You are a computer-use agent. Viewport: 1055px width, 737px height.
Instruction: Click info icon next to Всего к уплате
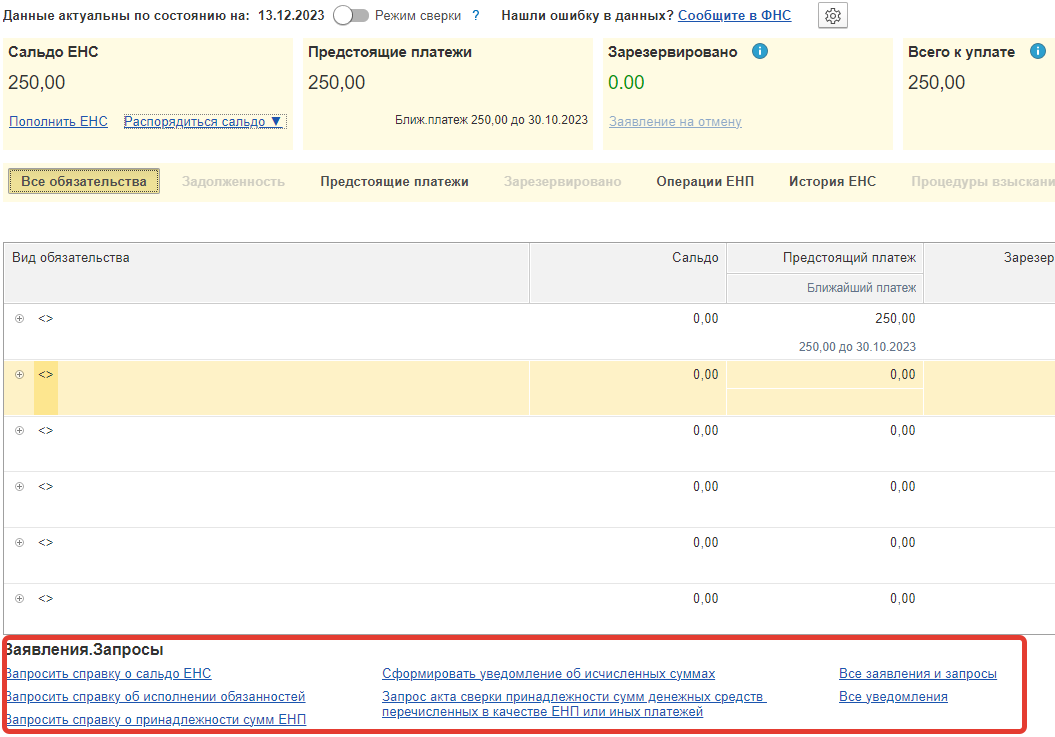click(1037, 52)
